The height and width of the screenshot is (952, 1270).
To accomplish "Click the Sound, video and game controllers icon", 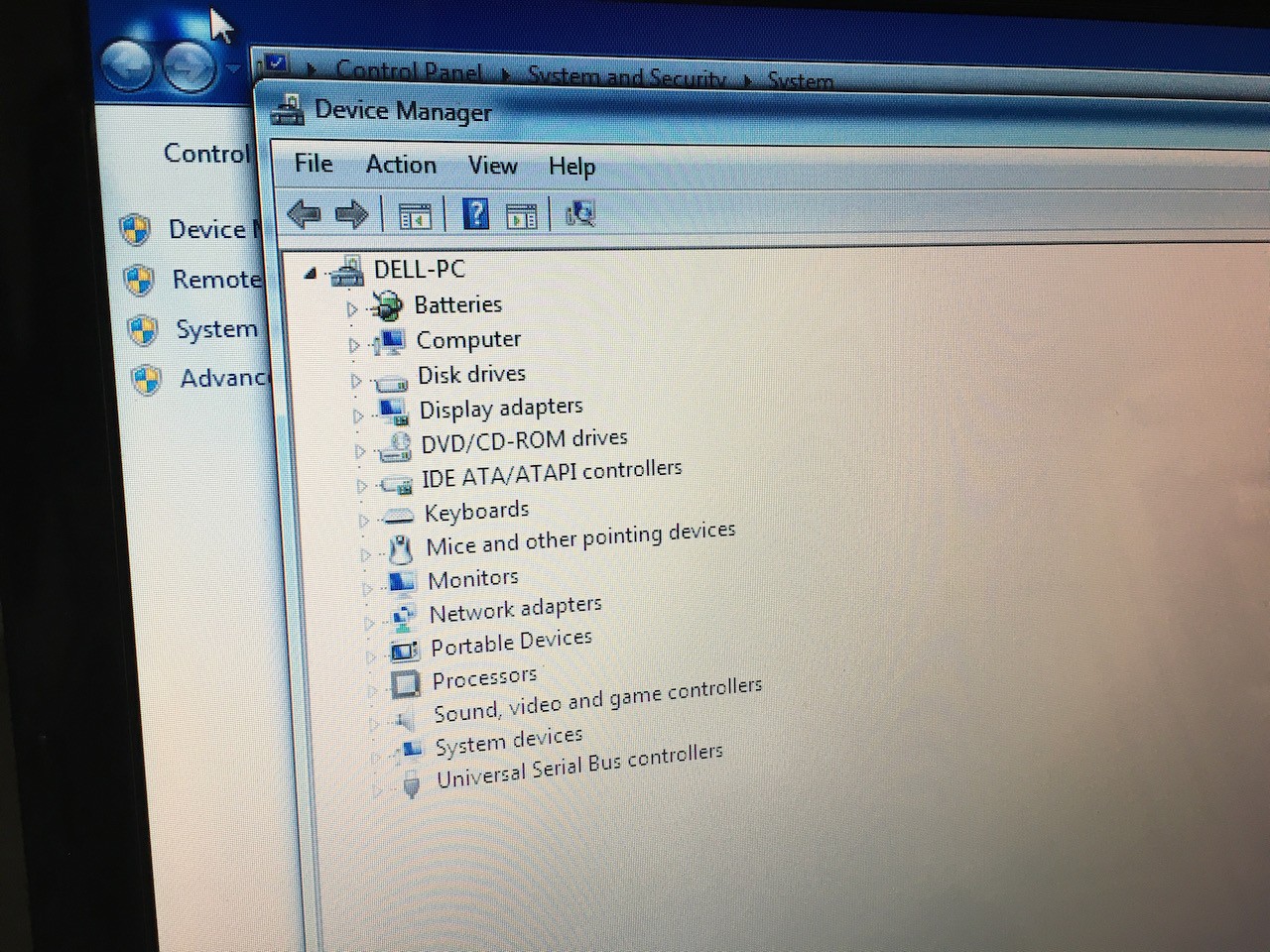I will pos(405,718).
